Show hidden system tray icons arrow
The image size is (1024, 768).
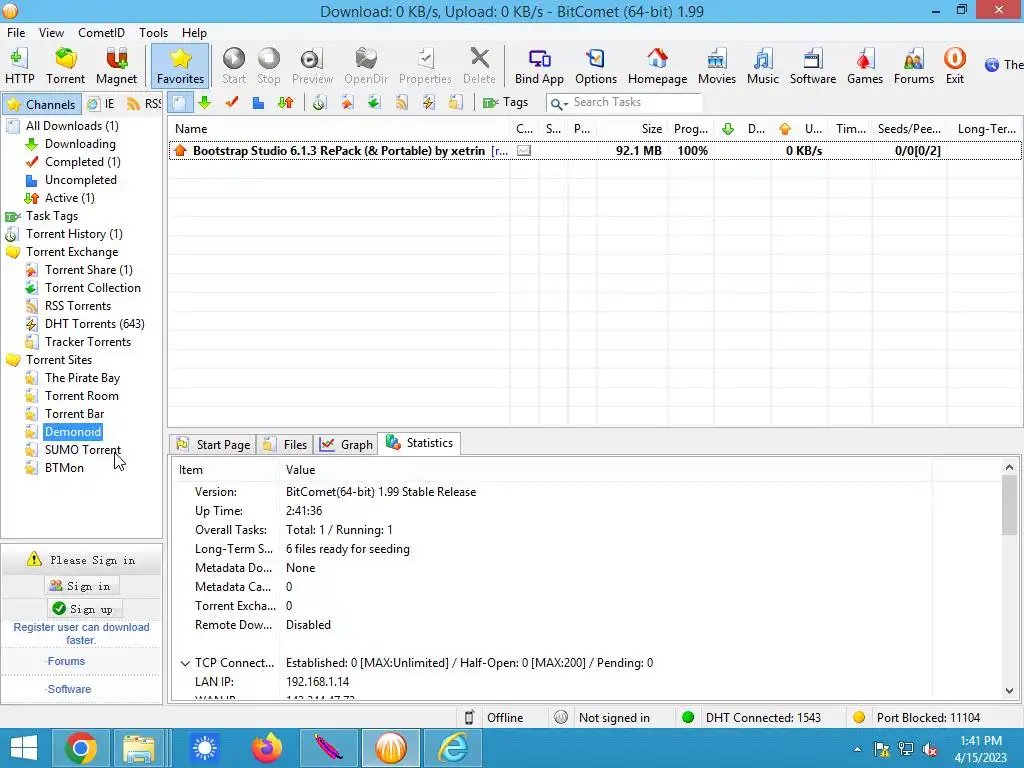(x=857, y=750)
